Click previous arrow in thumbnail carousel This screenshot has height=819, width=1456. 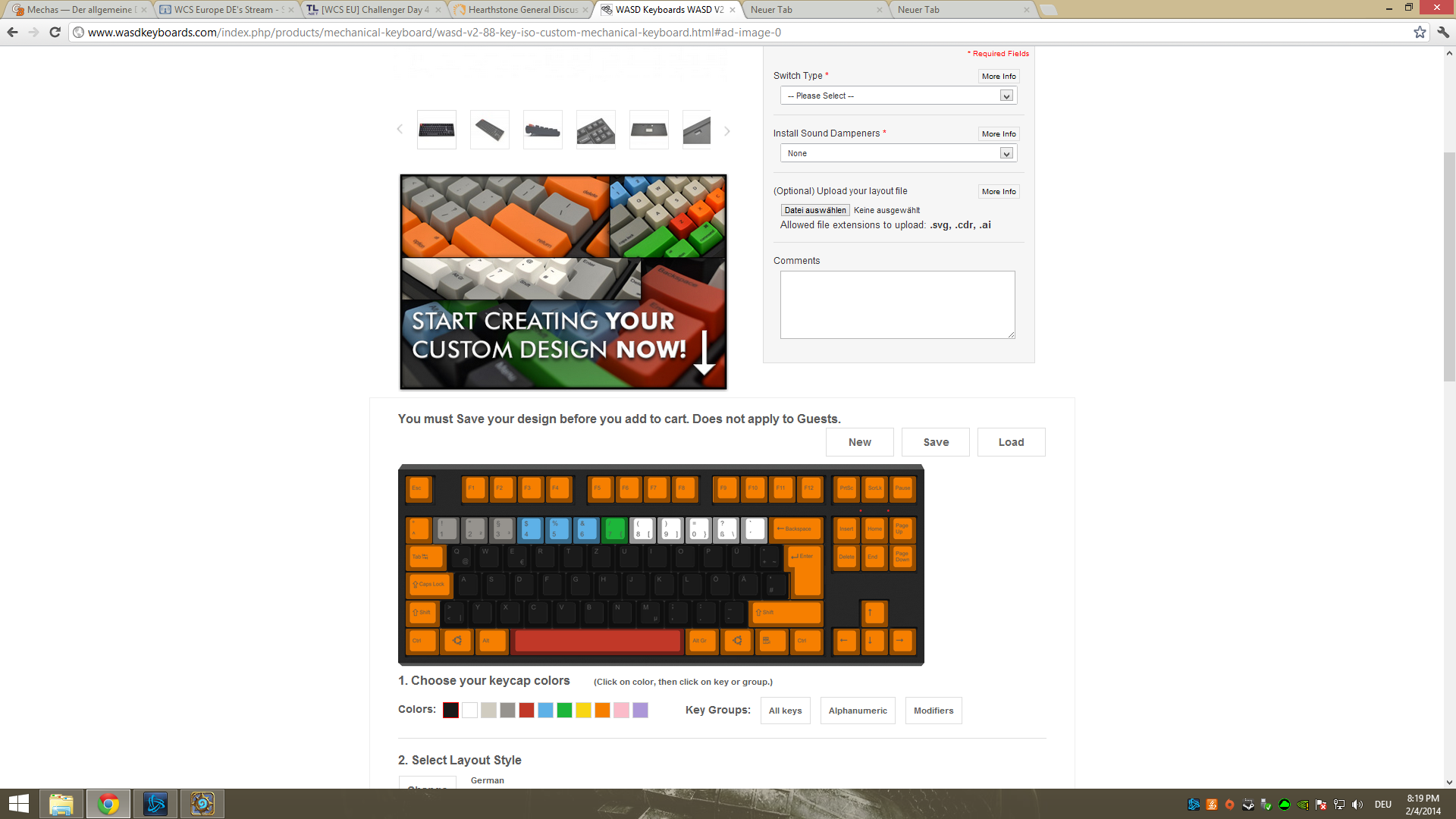tap(400, 130)
